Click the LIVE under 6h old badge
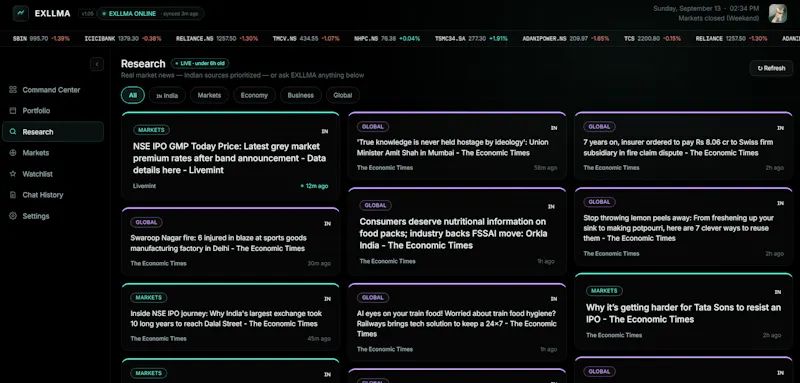 200,64
